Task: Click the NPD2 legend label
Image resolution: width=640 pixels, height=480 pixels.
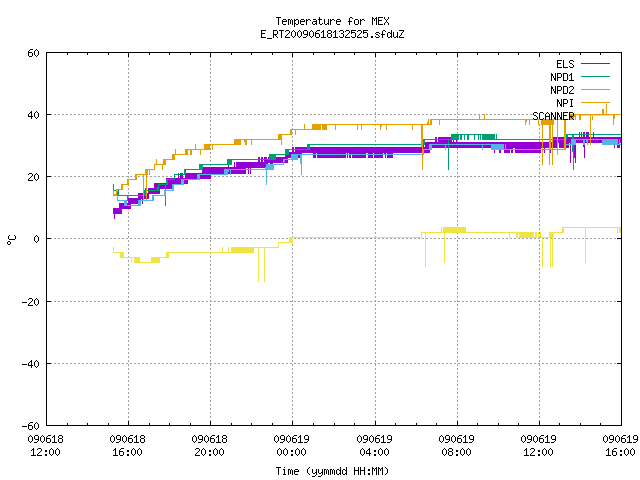Action: [562, 90]
